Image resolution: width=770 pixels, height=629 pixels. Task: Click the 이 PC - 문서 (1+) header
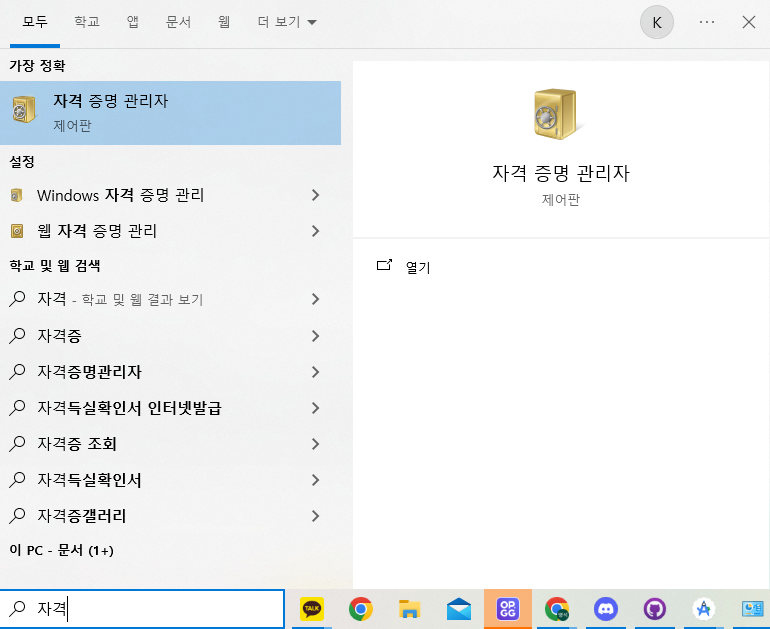pos(61,550)
